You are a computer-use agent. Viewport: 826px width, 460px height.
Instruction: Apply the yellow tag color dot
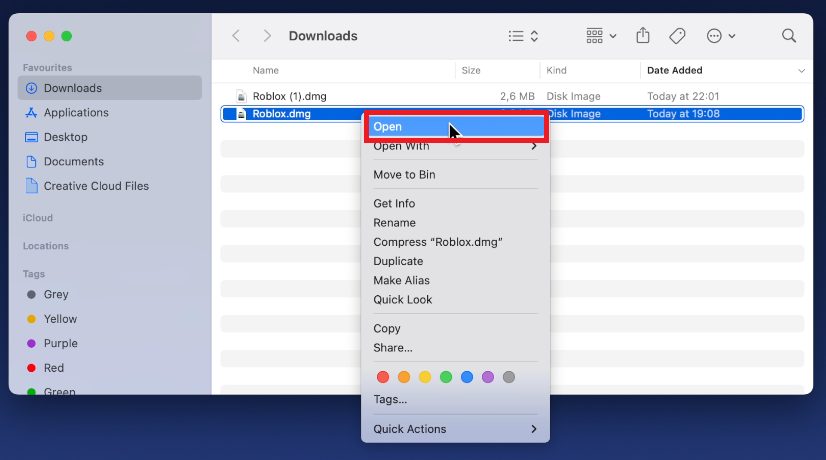(x=425, y=377)
